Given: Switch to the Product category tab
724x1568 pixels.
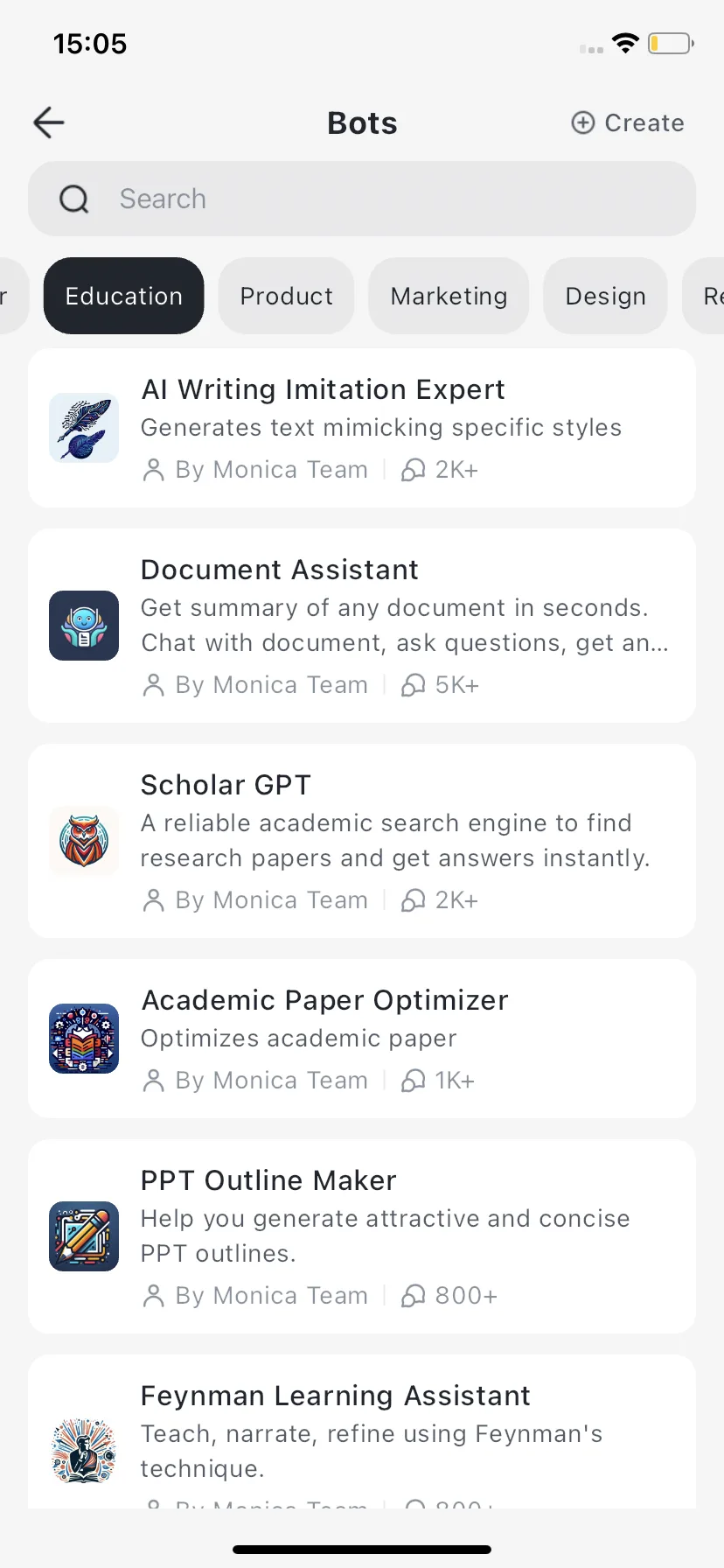Looking at the screenshot, I should (287, 296).
